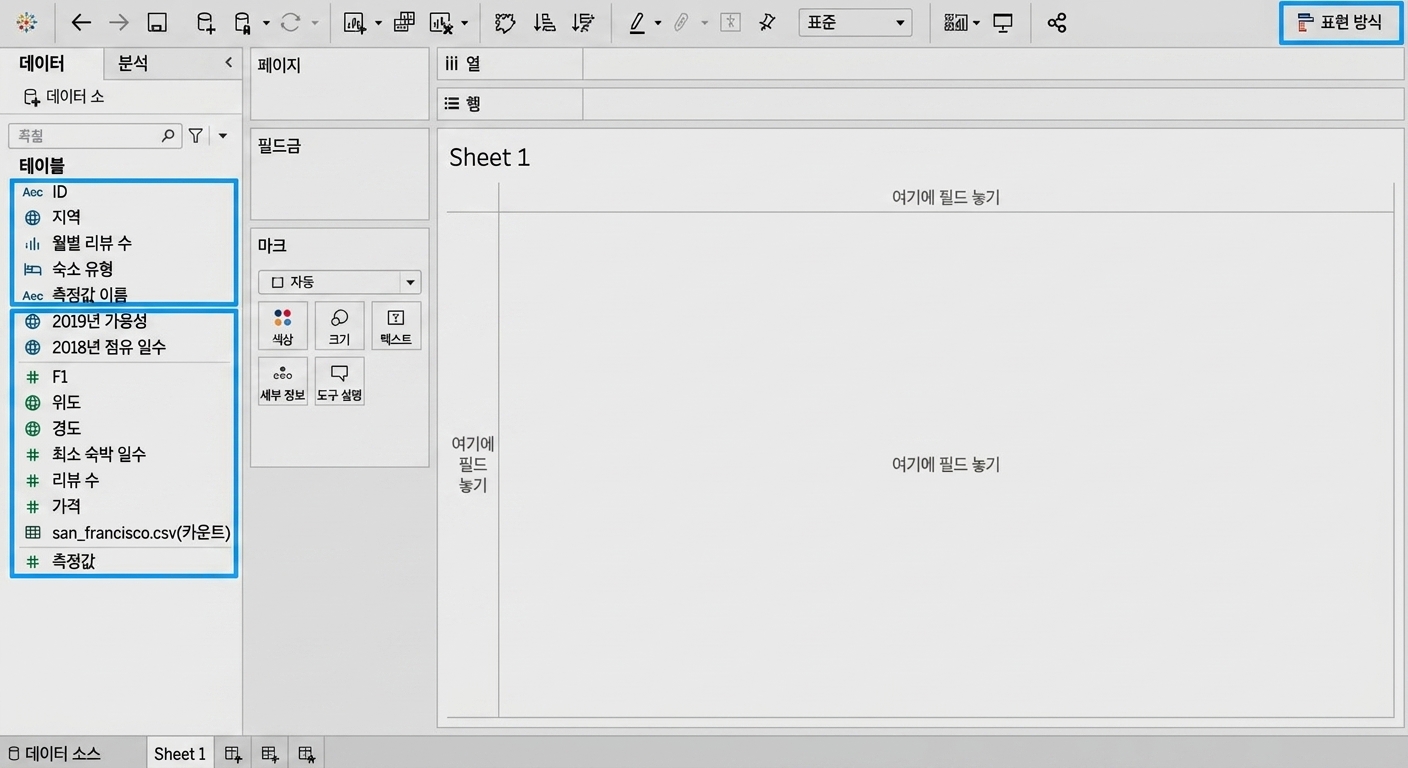Click the show/hide cards icon
Viewport: 1408px width, 768px height.
(956, 22)
